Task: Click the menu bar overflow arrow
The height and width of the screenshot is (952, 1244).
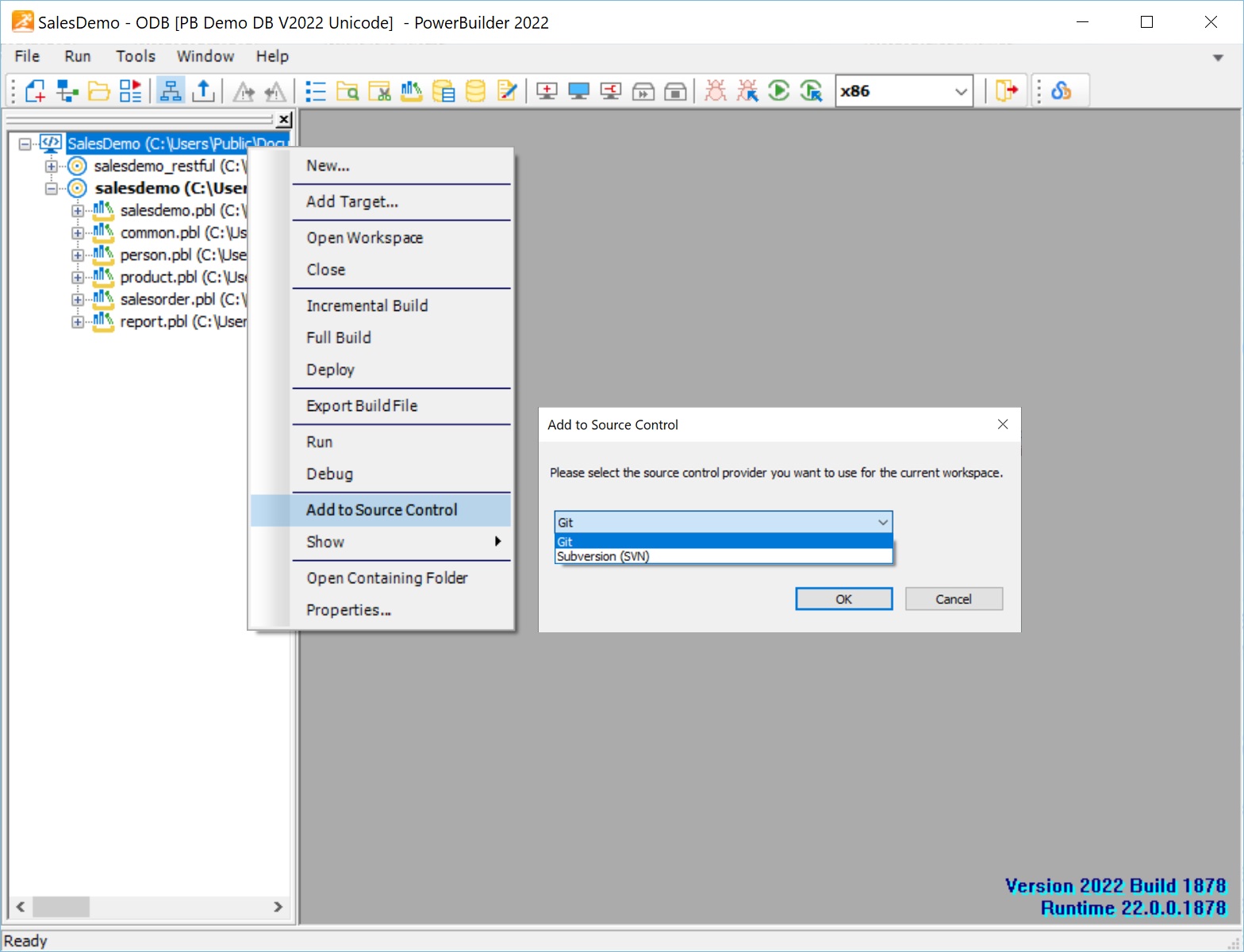Action: (1218, 57)
